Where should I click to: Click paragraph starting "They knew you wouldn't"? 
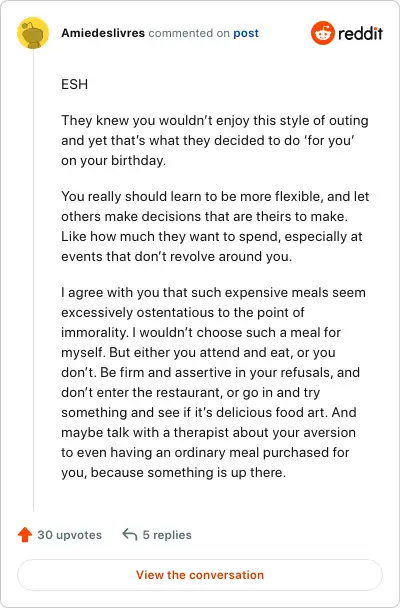215,140
